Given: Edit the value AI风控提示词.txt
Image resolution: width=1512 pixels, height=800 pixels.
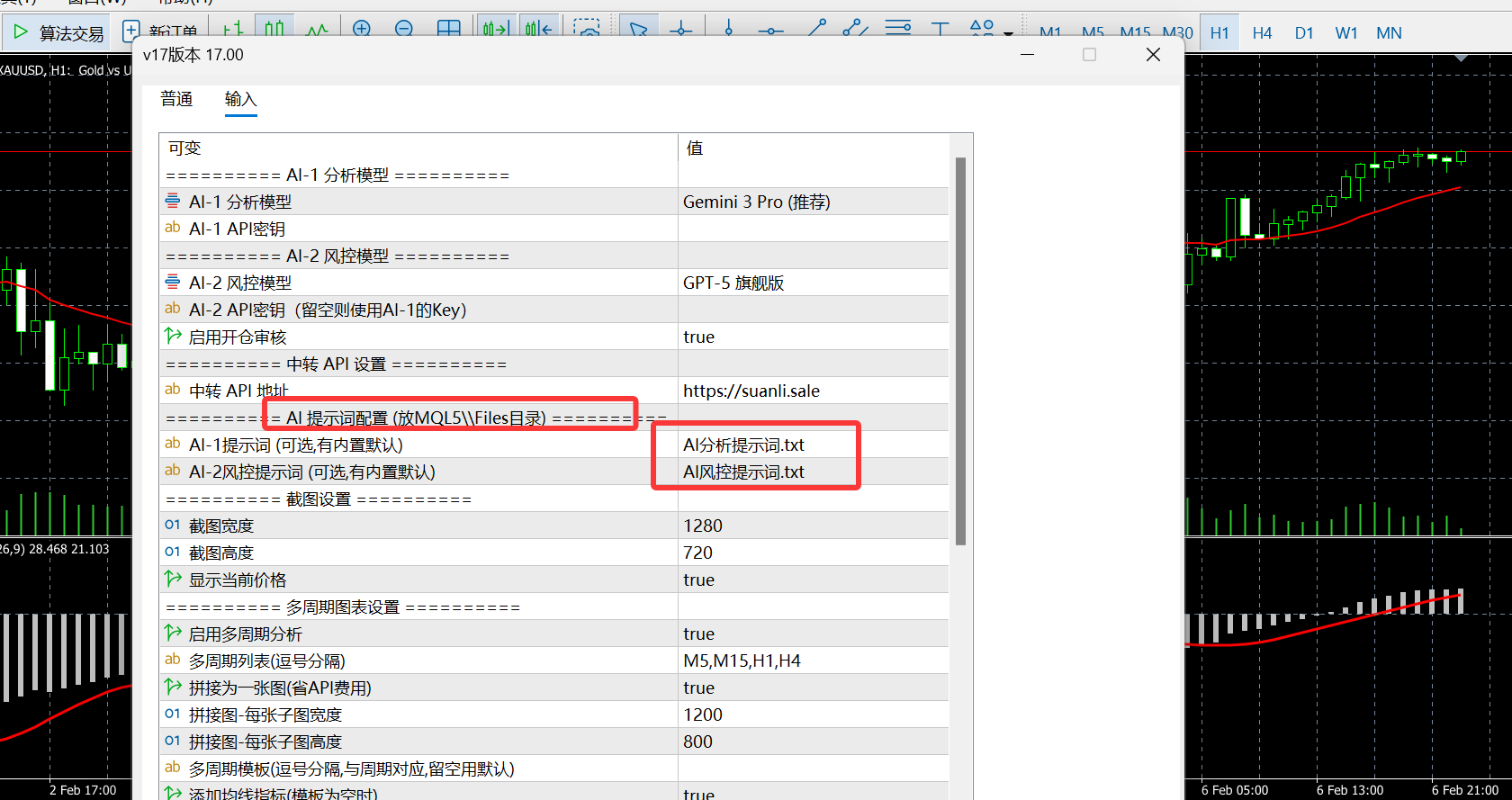Looking at the screenshot, I should (x=814, y=472).
